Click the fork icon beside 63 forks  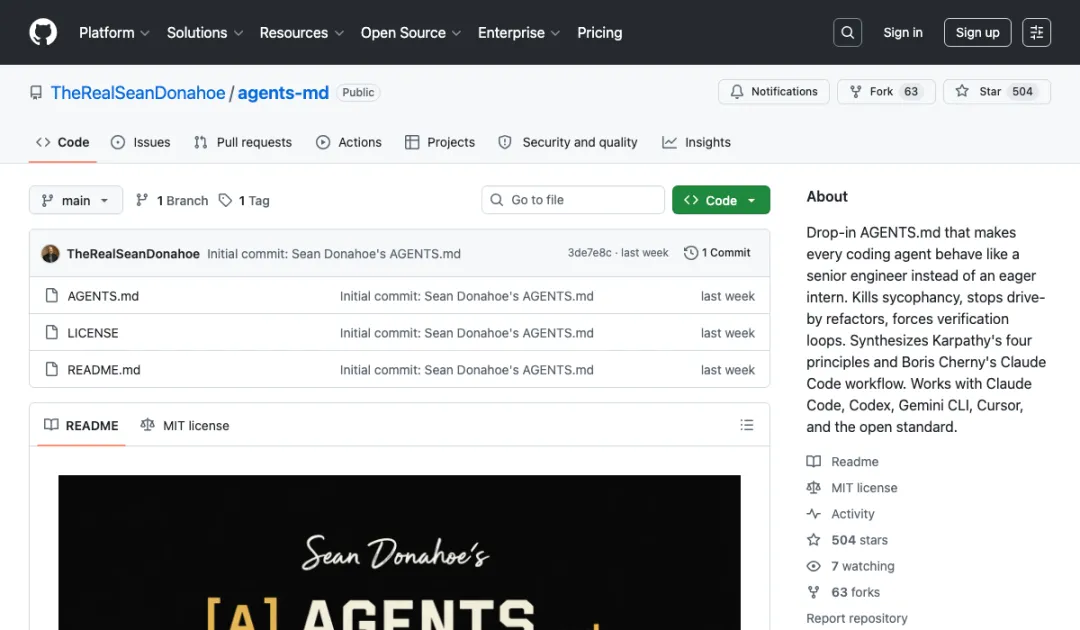coord(813,592)
